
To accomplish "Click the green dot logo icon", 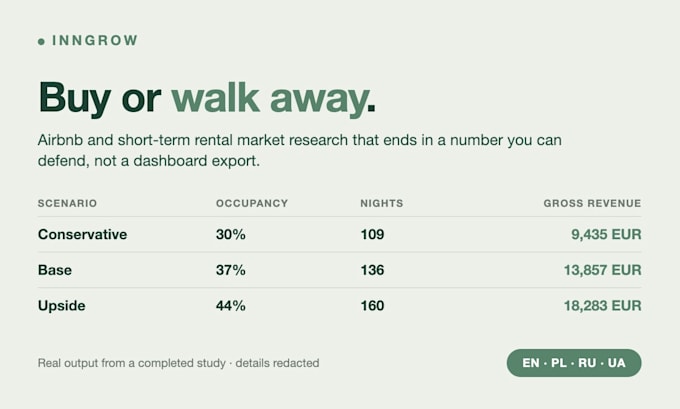I will 41,42.
